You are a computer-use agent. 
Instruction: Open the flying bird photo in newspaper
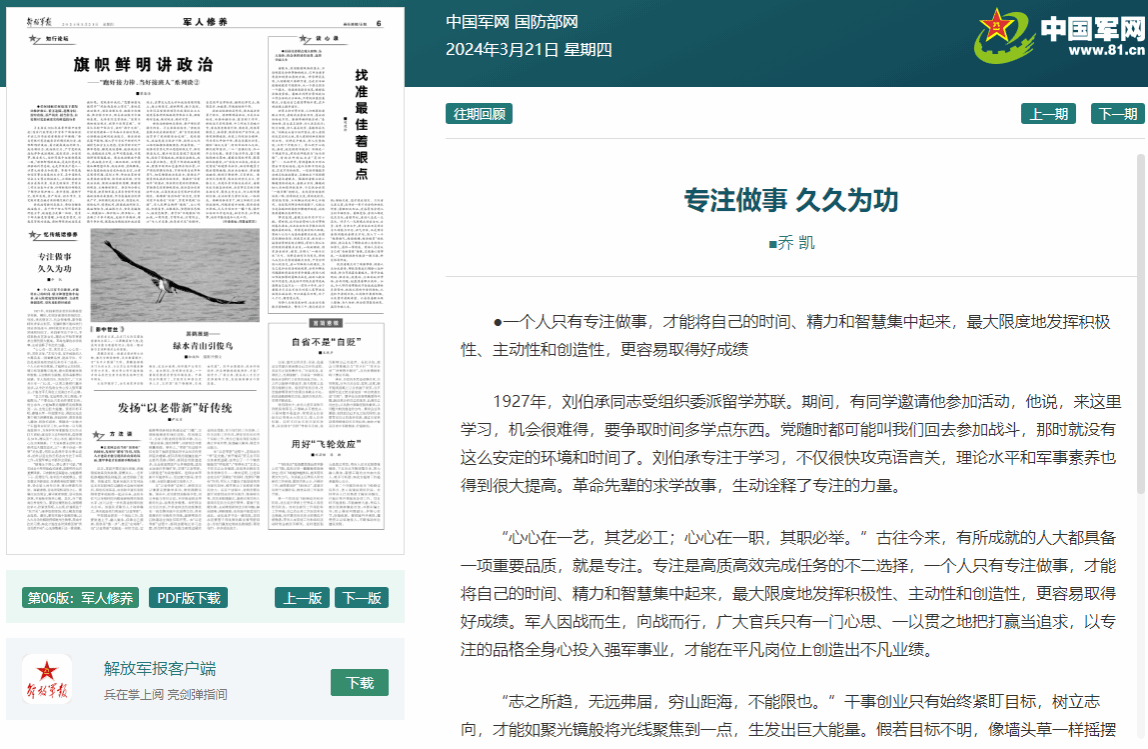(174, 273)
